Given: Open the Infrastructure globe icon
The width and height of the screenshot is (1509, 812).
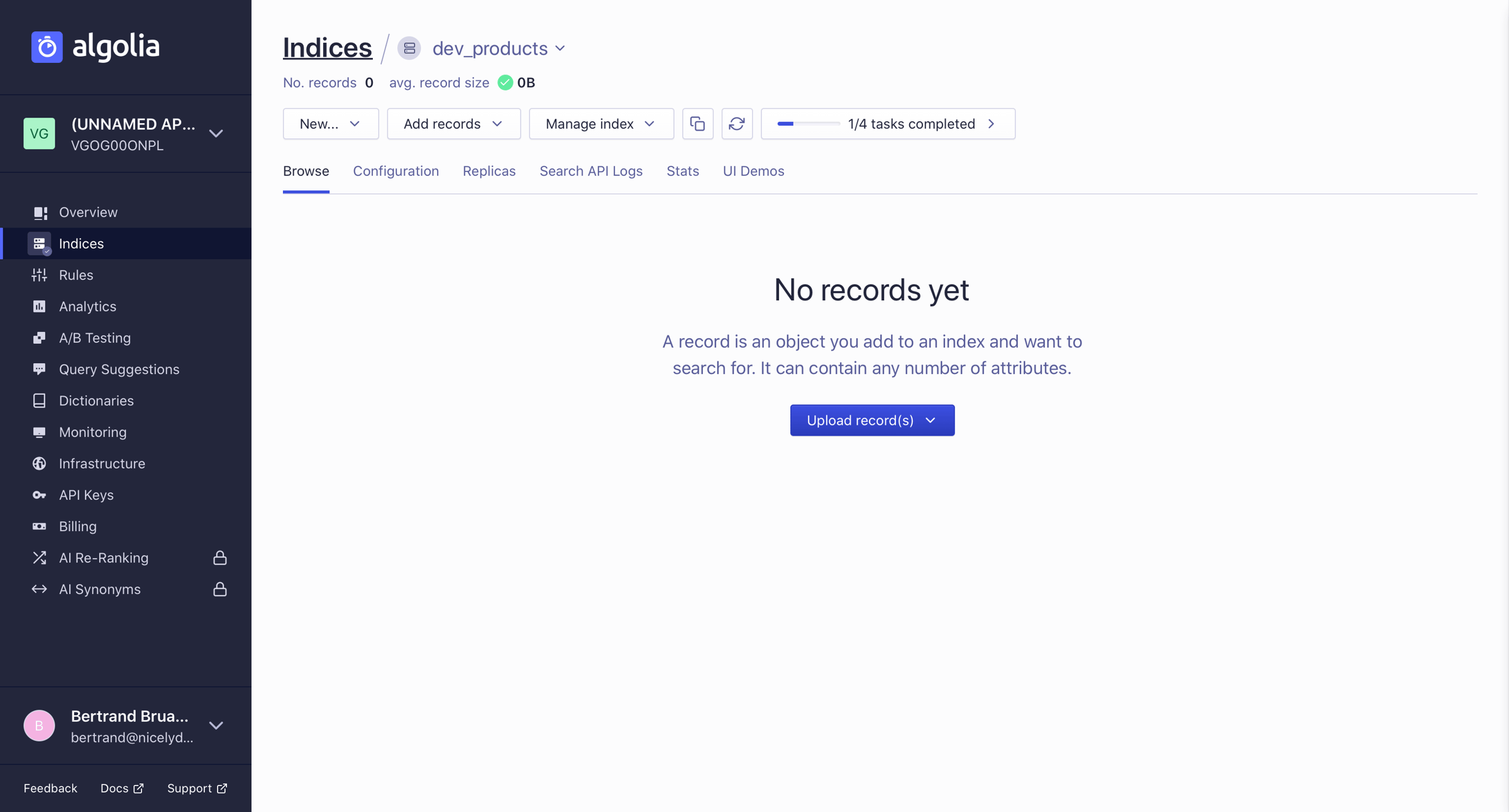Looking at the screenshot, I should click(x=39, y=463).
